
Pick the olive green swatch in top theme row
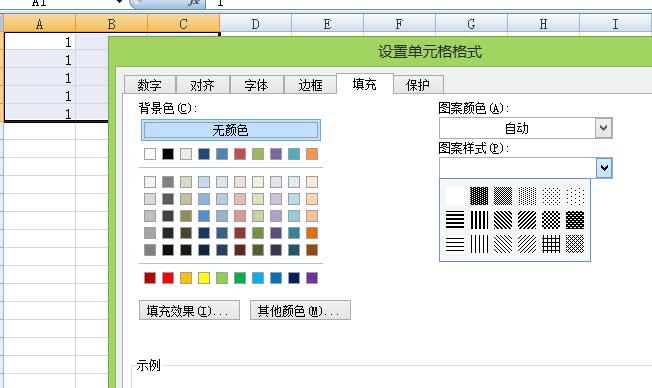pyautogui.click(x=258, y=154)
